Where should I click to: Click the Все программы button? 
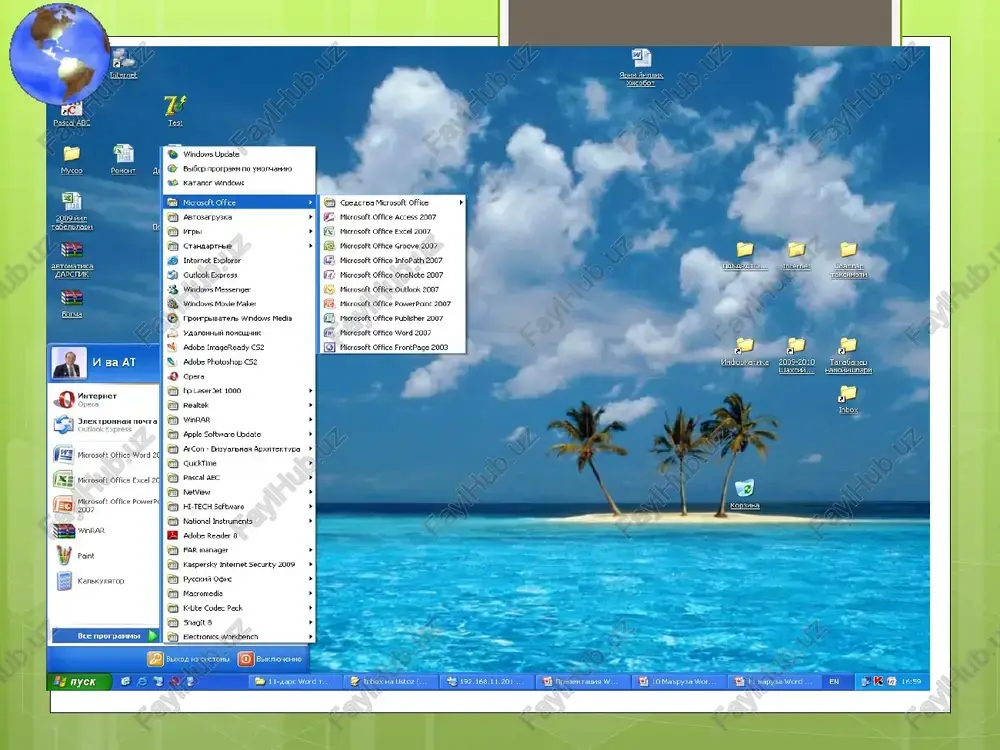point(105,636)
